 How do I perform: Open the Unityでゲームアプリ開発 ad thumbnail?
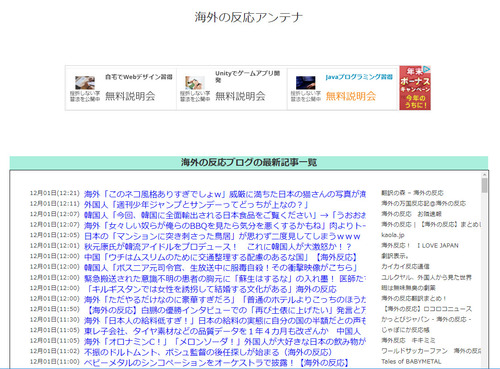(x=195, y=83)
